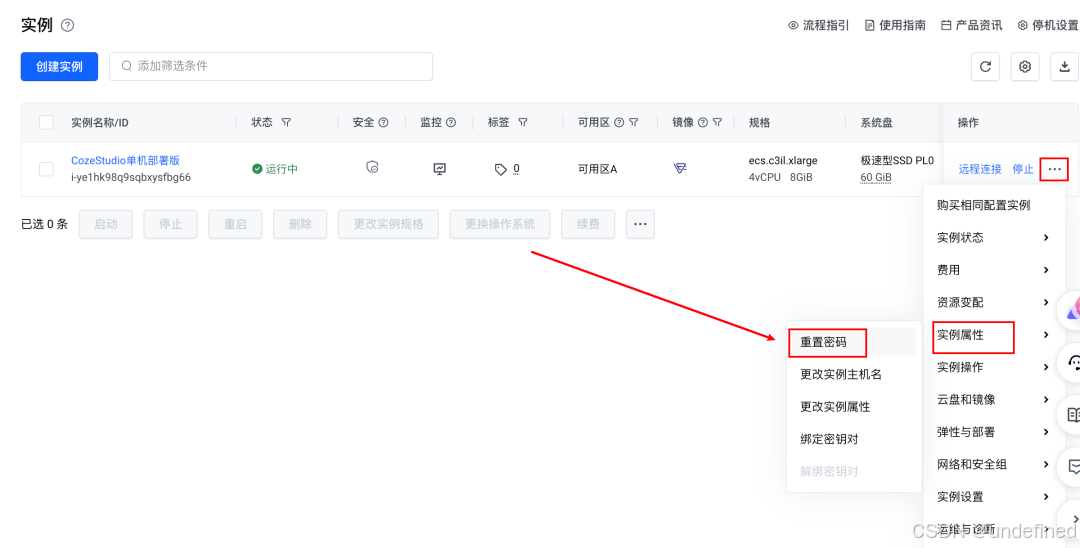Click instance ID i-ye1hk98q9sqbxysfbg66
The width and height of the screenshot is (1080, 548).
131,177
